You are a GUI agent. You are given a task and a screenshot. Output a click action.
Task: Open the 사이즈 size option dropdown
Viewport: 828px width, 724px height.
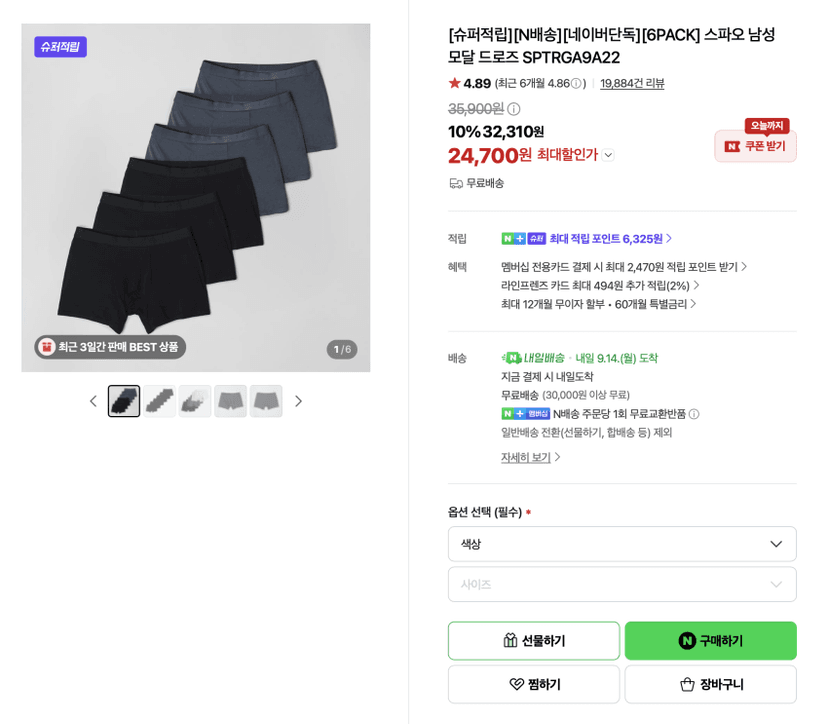click(x=622, y=584)
